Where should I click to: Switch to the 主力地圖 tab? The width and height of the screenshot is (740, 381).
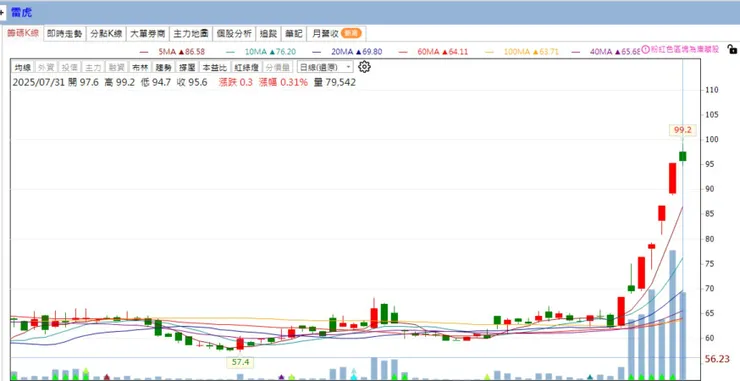click(191, 34)
